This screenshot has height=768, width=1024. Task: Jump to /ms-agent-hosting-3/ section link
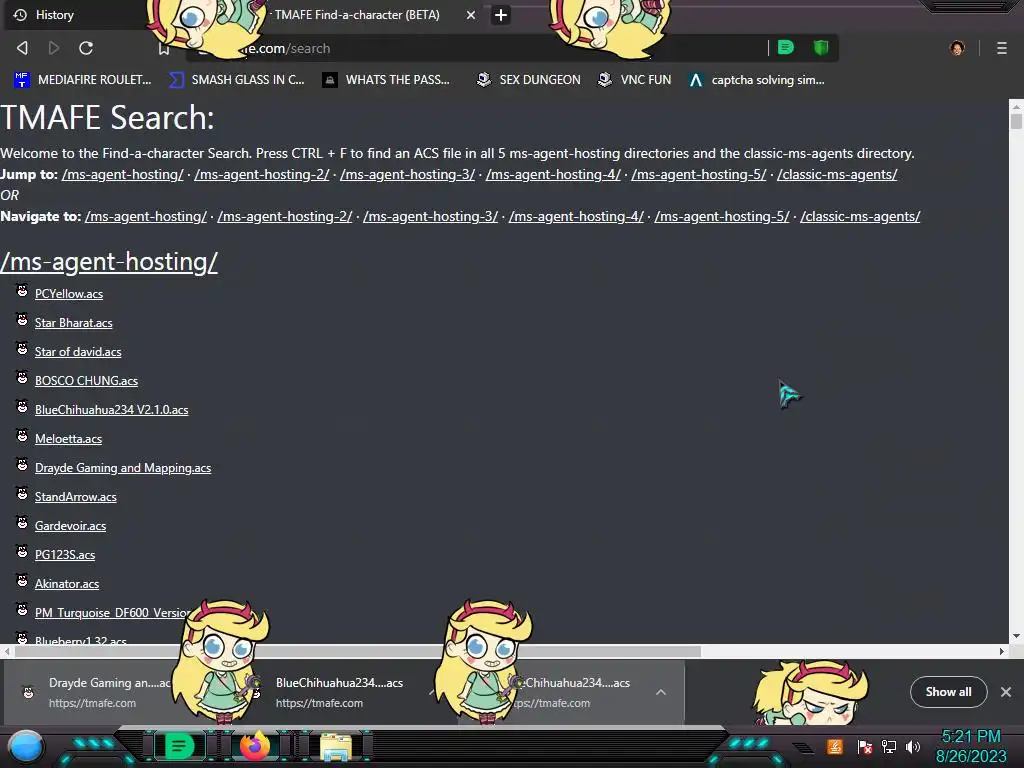point(408,174)
